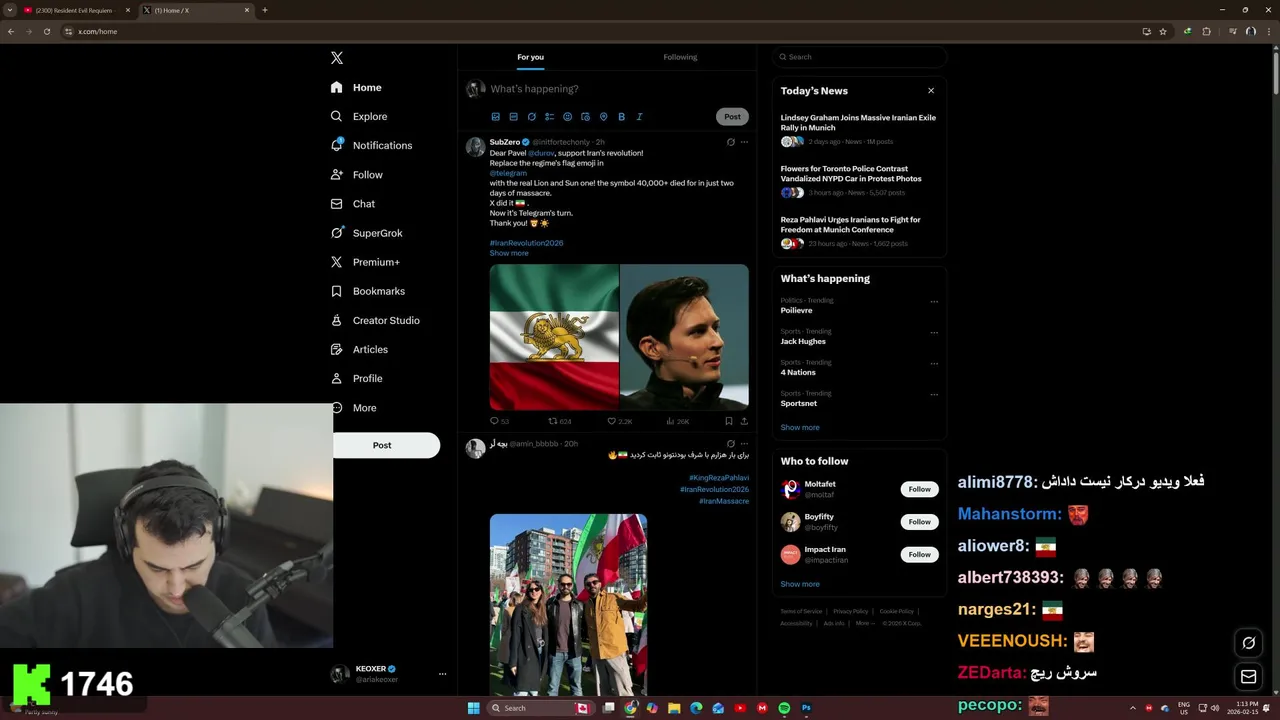The image size is (1280, 720).
Task: Toggle italic formatting in composer
Action: (x=639, y=117)
